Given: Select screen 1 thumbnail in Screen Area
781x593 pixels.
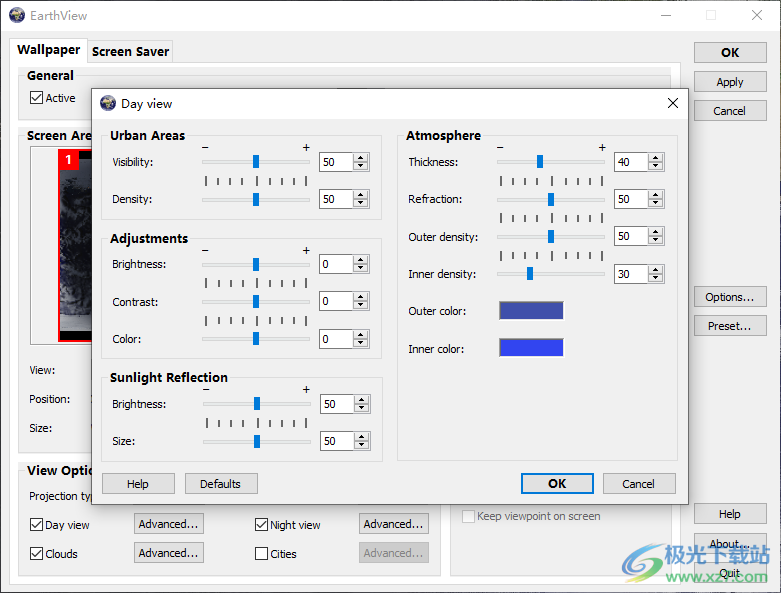Looking at the screenshot, I should (x=75, y=245).
